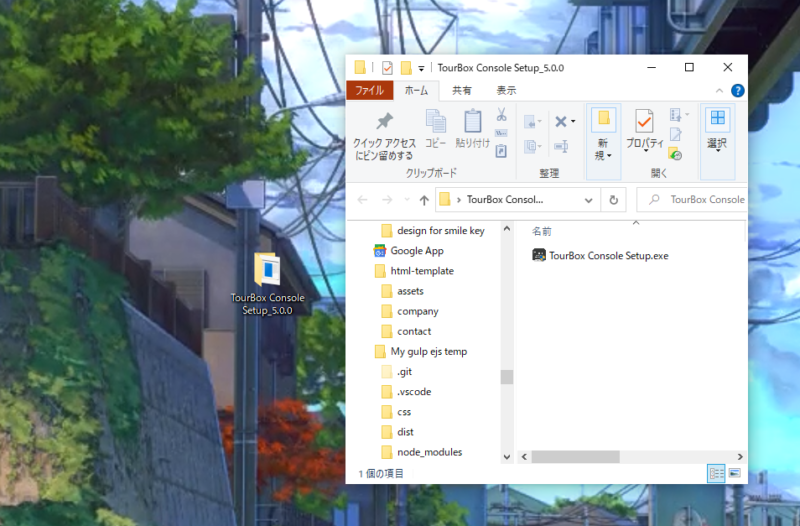Open the Select dropdown arrow
Screen dimensions: 800x526
coord(717,151)
